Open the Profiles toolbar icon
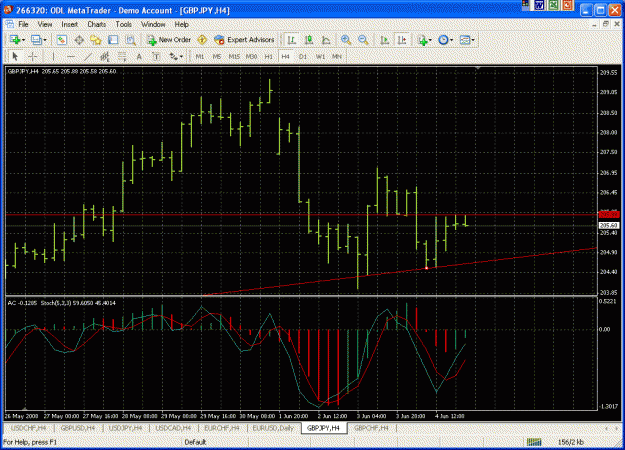The image size is (625, 450). coord(36,40)
